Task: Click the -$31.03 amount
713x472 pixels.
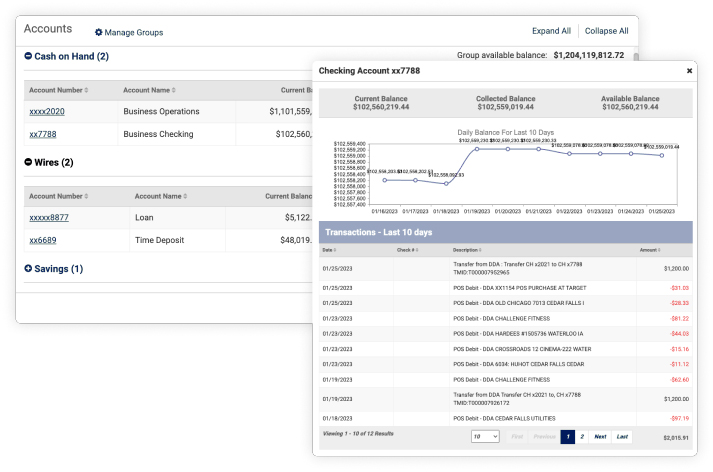Action: pyautogui.click(x=679, y=288)
